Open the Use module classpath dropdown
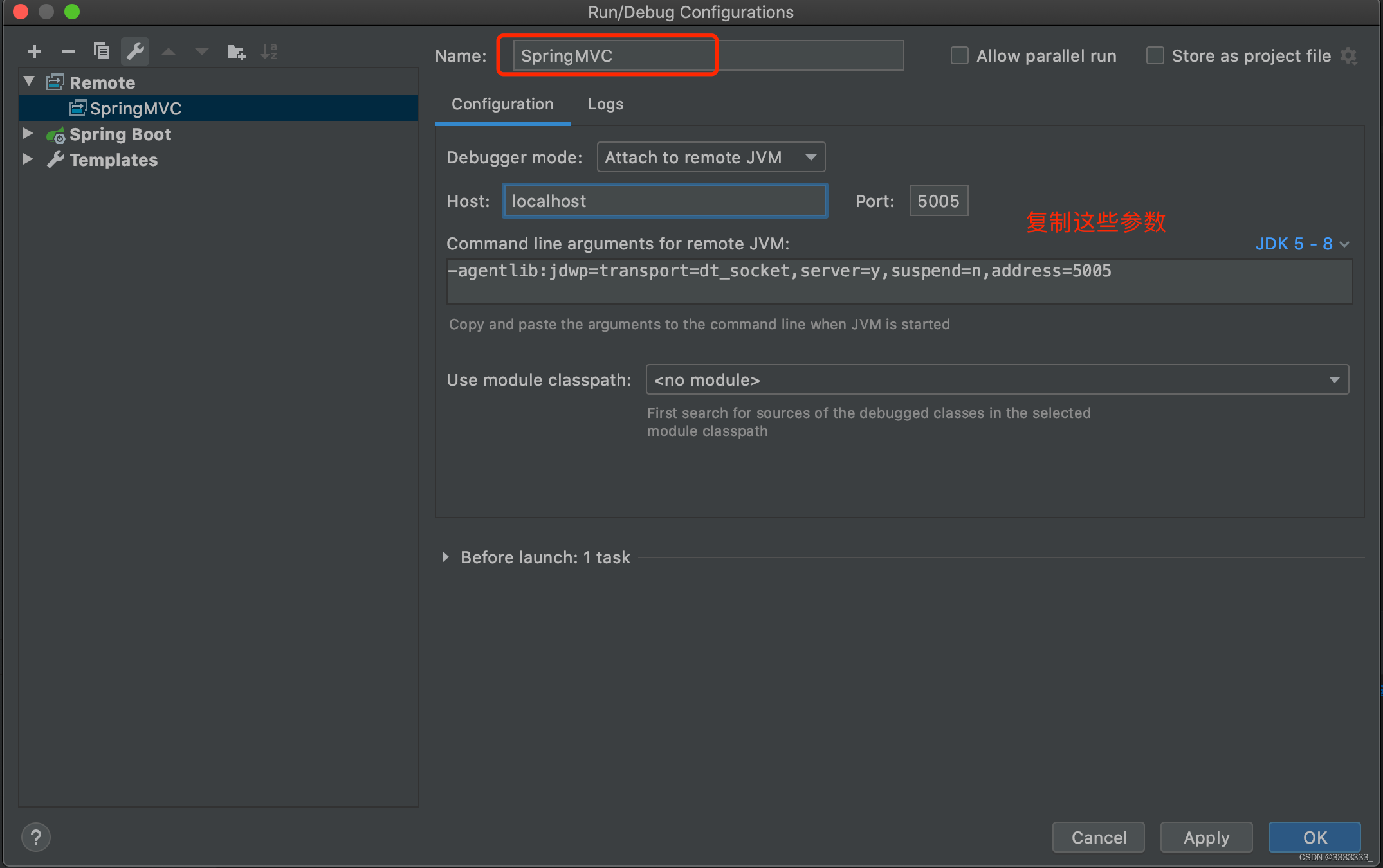This screenshot has width=1383, height=868. pyautogui.click(x=997, y=380)
